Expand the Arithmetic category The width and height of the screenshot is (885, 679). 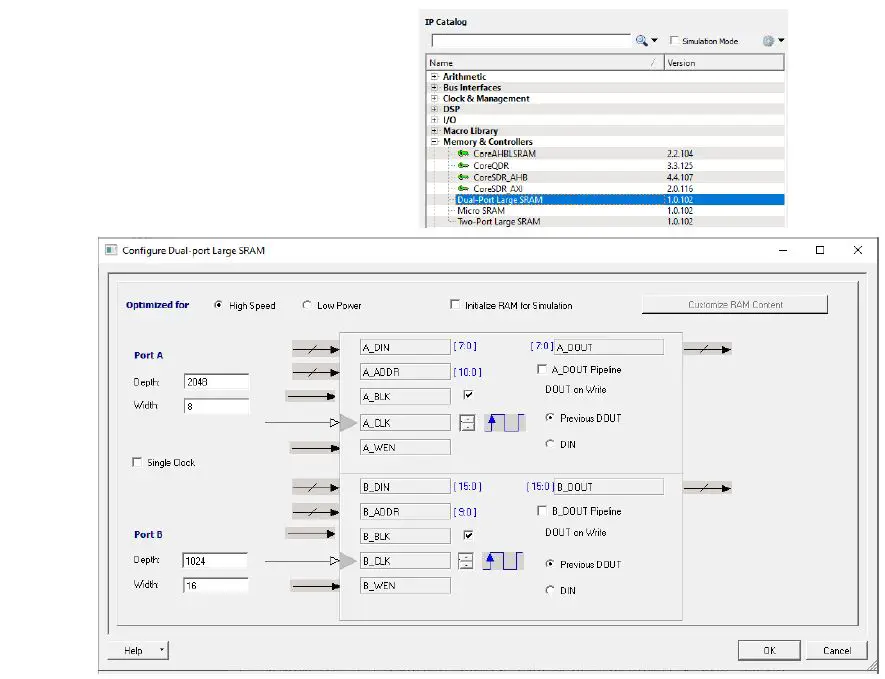(x=435, y=77)
